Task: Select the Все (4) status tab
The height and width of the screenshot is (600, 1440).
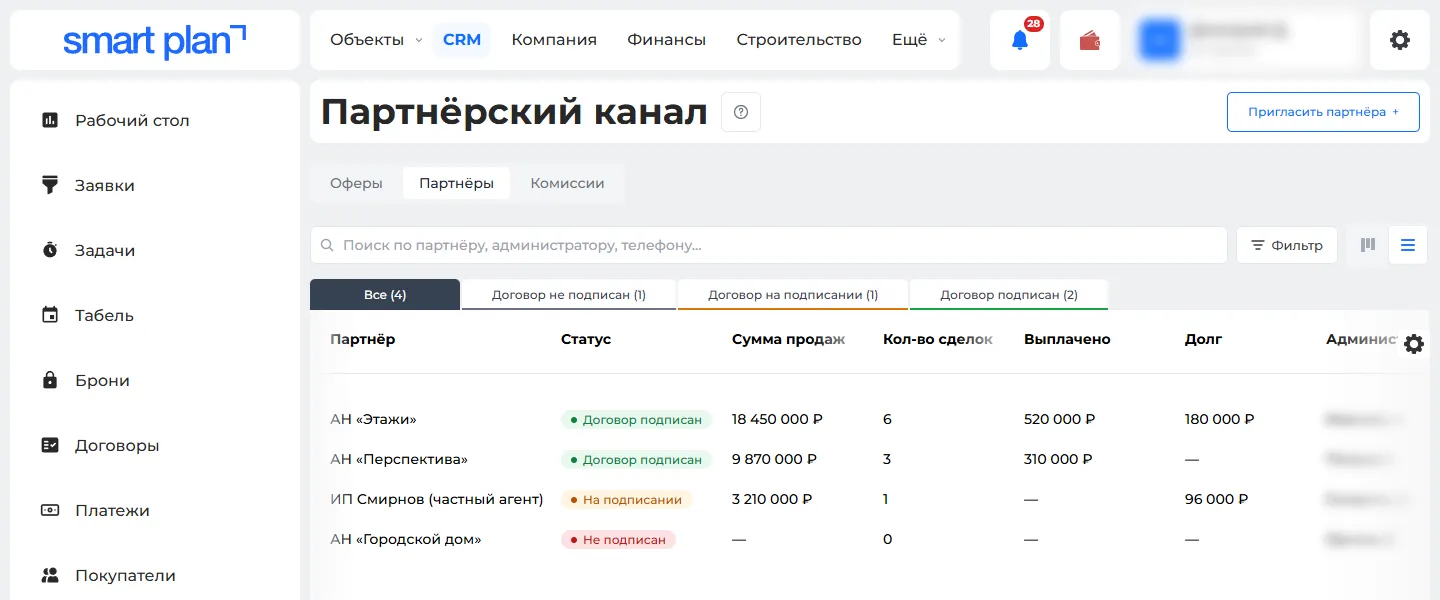Action: (x=385, y=294)
